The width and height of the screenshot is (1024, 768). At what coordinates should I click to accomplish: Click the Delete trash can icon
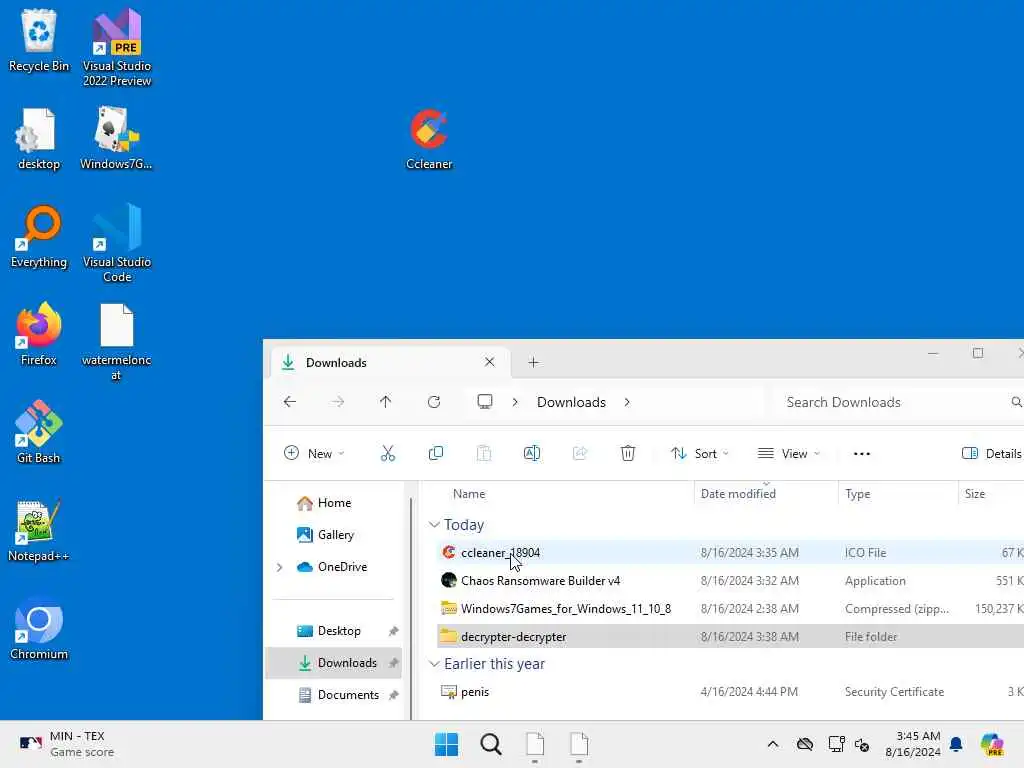point(628,453)
